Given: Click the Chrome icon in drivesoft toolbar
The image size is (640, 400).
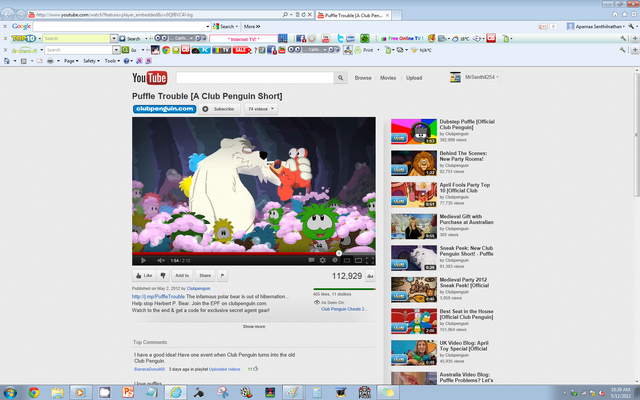Looking at the screenshot, I should tap(166, 50).
